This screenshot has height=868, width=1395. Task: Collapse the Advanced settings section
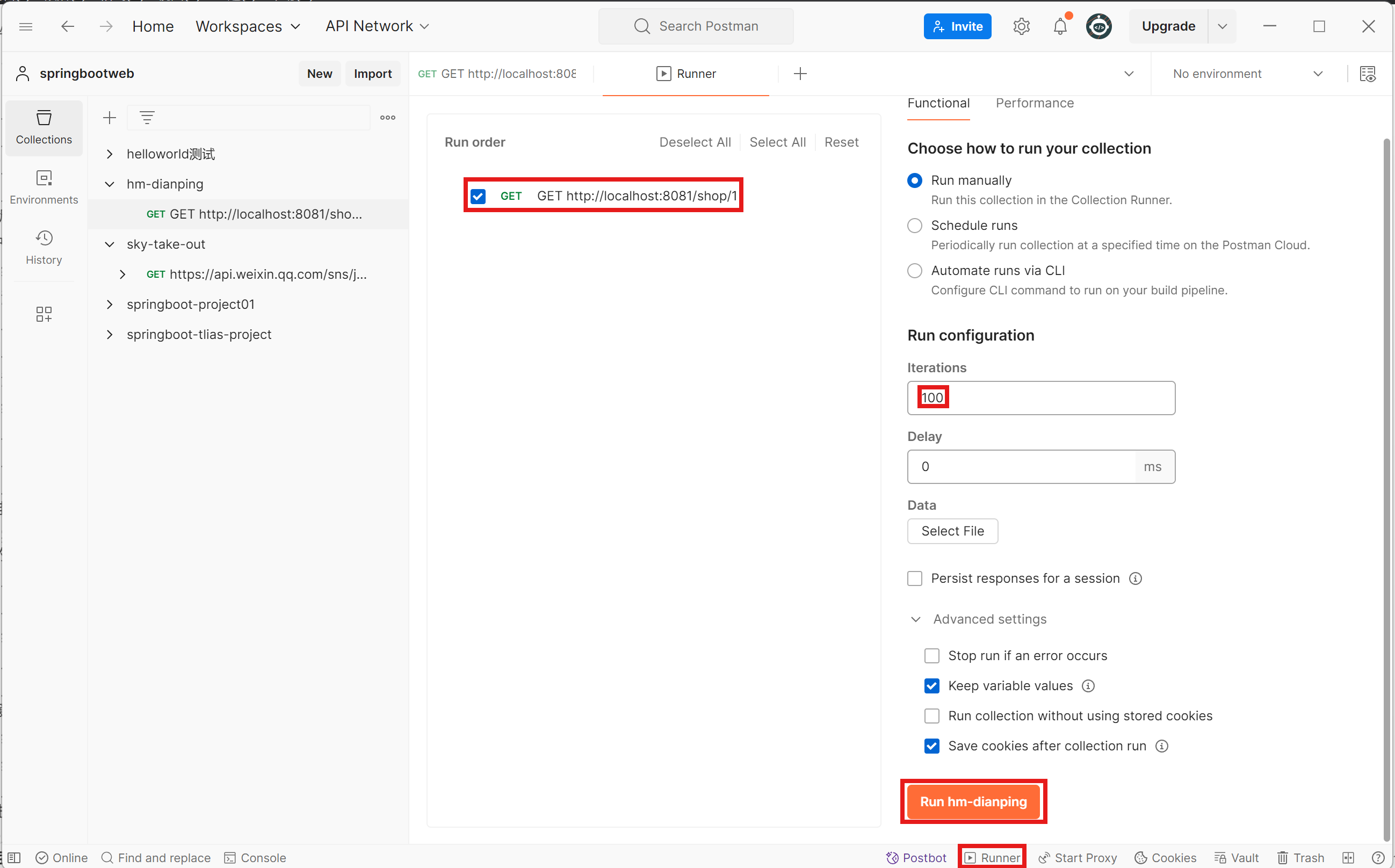916,619
